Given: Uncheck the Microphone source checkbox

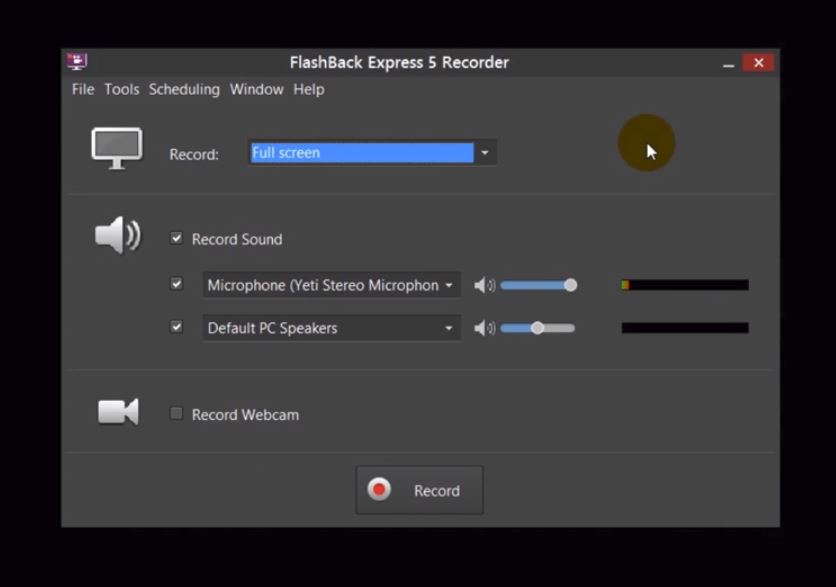Looking at the screenshot, I should point(176,284).
